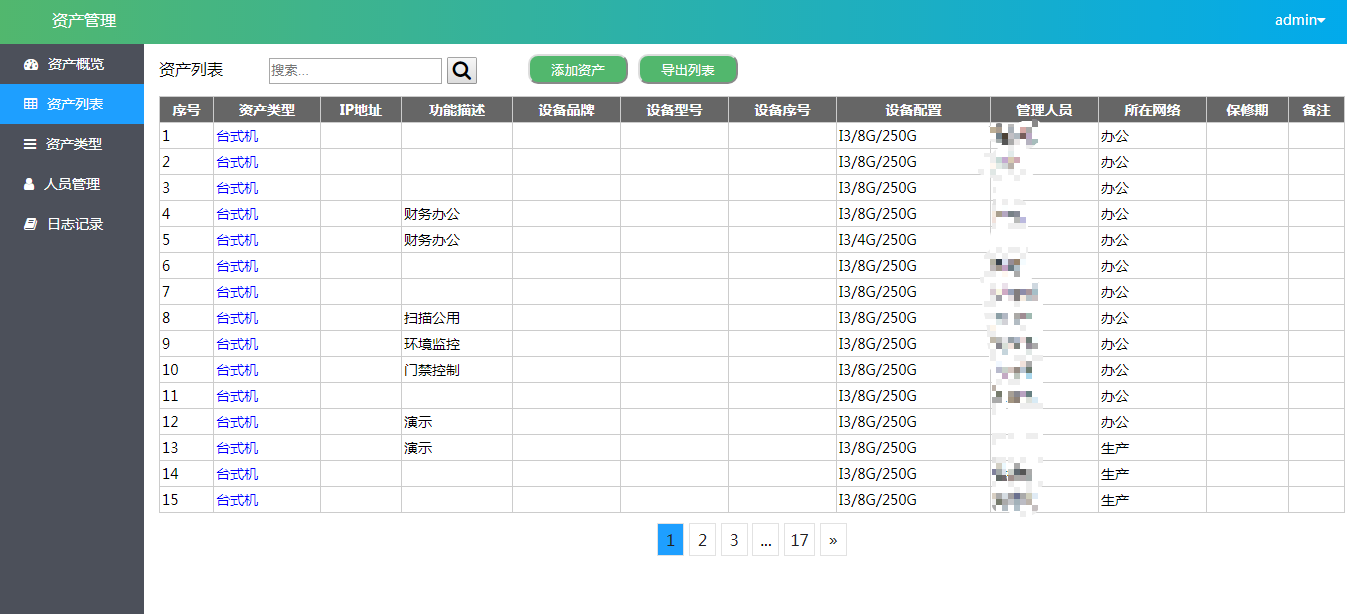Image resolution: width=1347 pixels, height=614 pixels.
Task: Open 台式机 link in row 6
Action: coord(237,266)
